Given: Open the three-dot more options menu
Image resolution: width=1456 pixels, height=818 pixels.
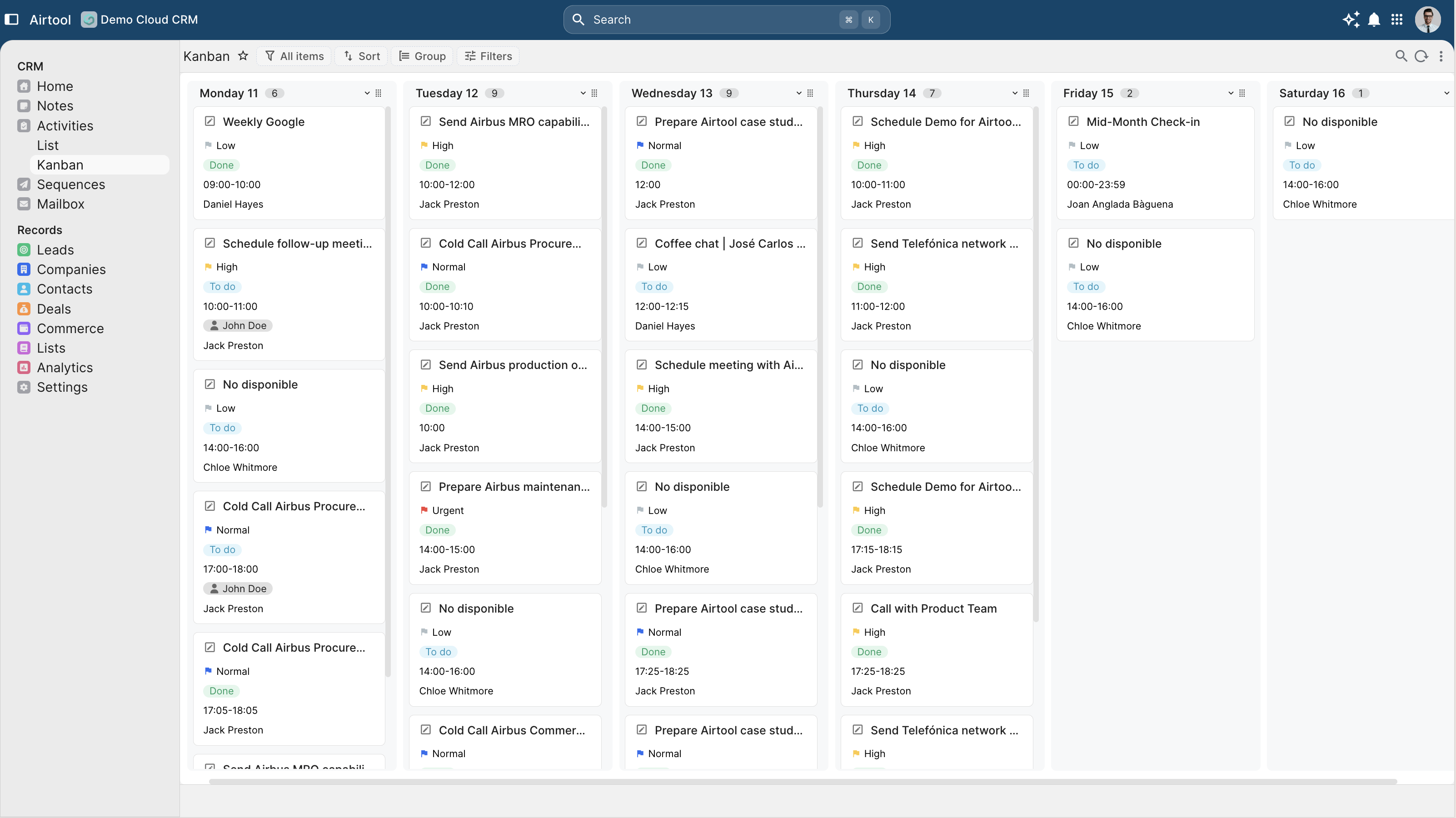Looking at the screenshot, I should (x=1441, y=56).
